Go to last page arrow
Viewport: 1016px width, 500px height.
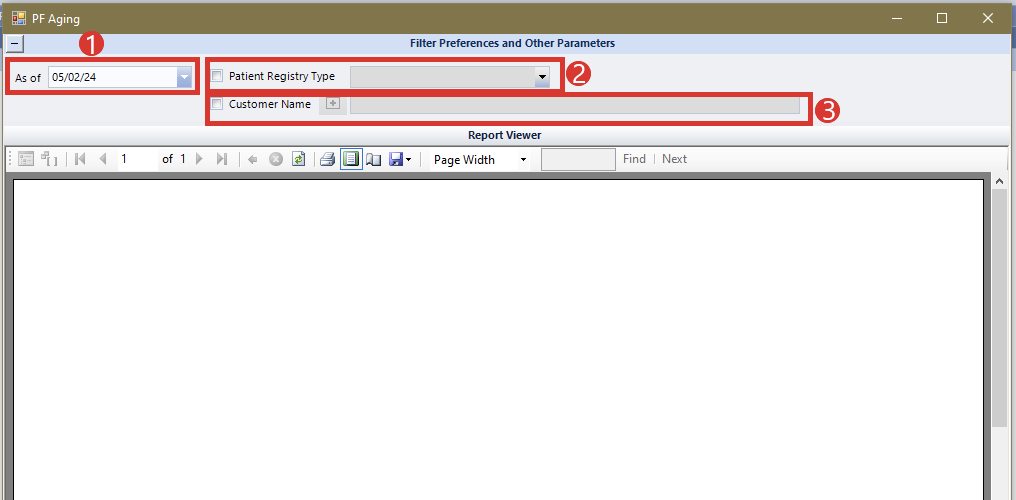[222, 159]
